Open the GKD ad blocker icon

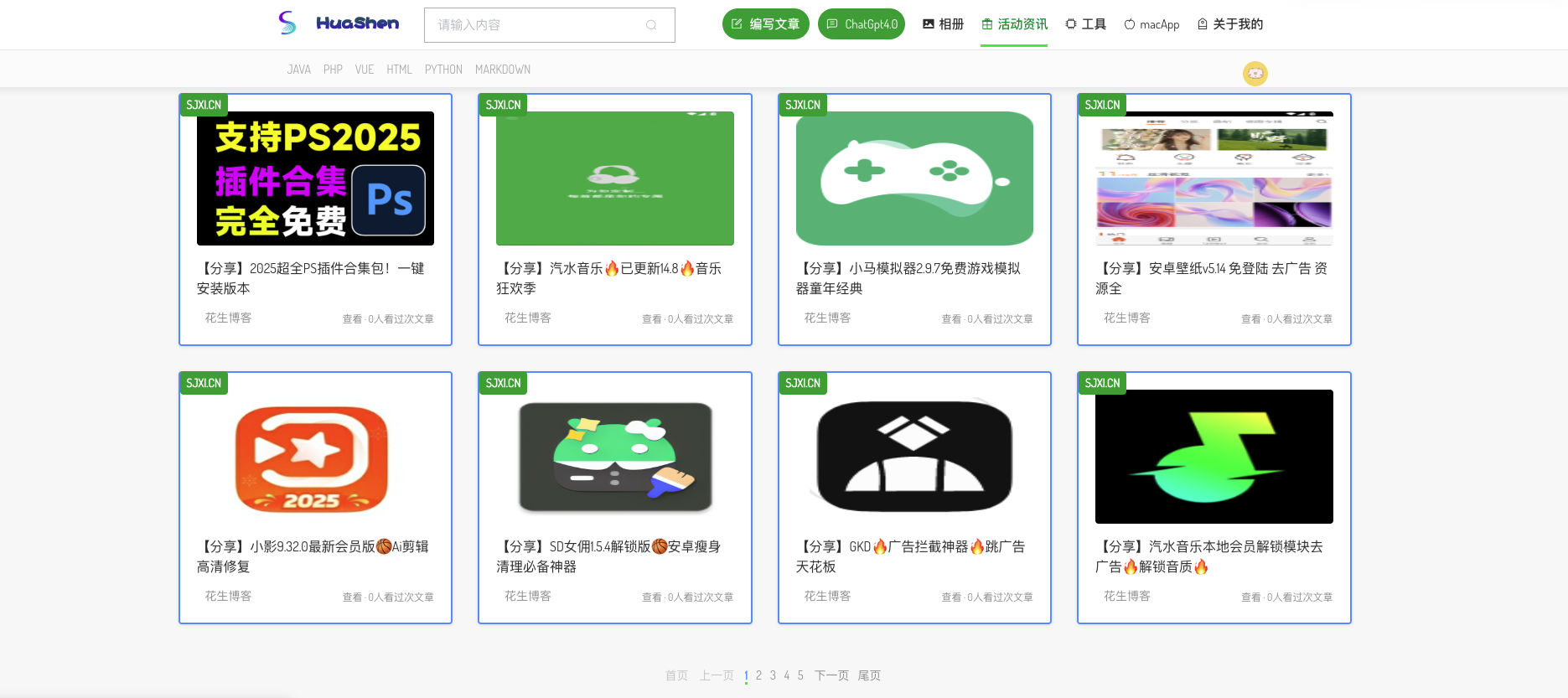click(x=914, y=458)
